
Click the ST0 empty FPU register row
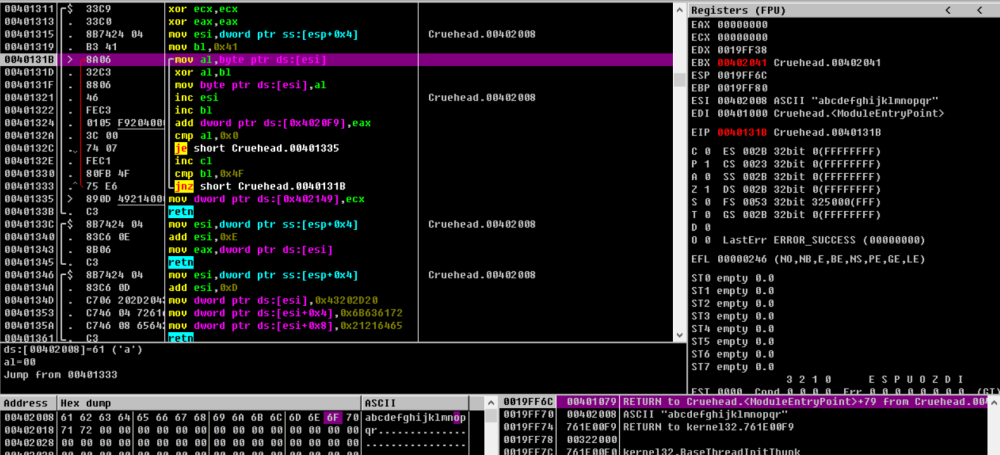(x=733, y=278)
